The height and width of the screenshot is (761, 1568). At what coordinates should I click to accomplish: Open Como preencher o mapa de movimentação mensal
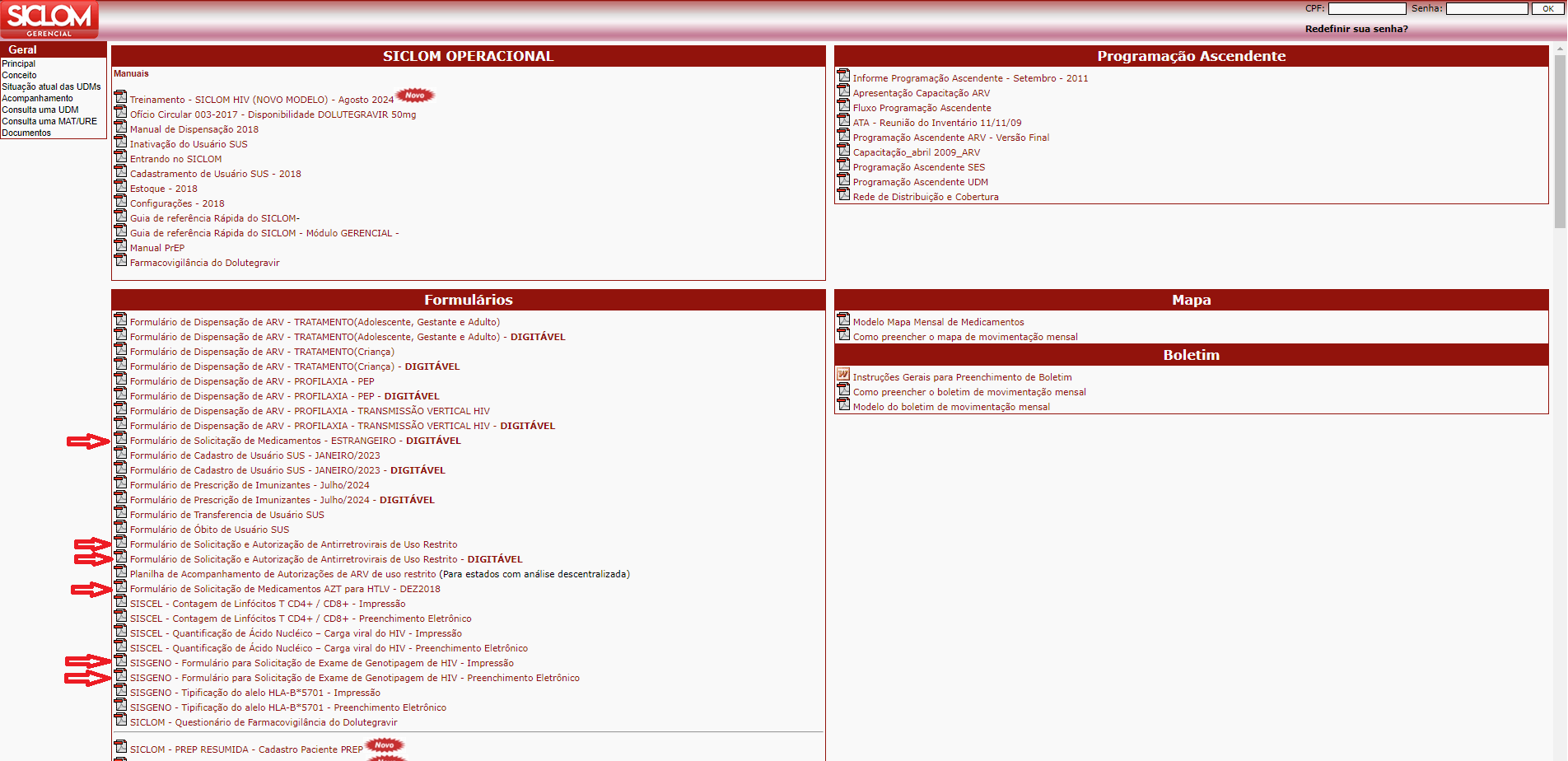965,337
